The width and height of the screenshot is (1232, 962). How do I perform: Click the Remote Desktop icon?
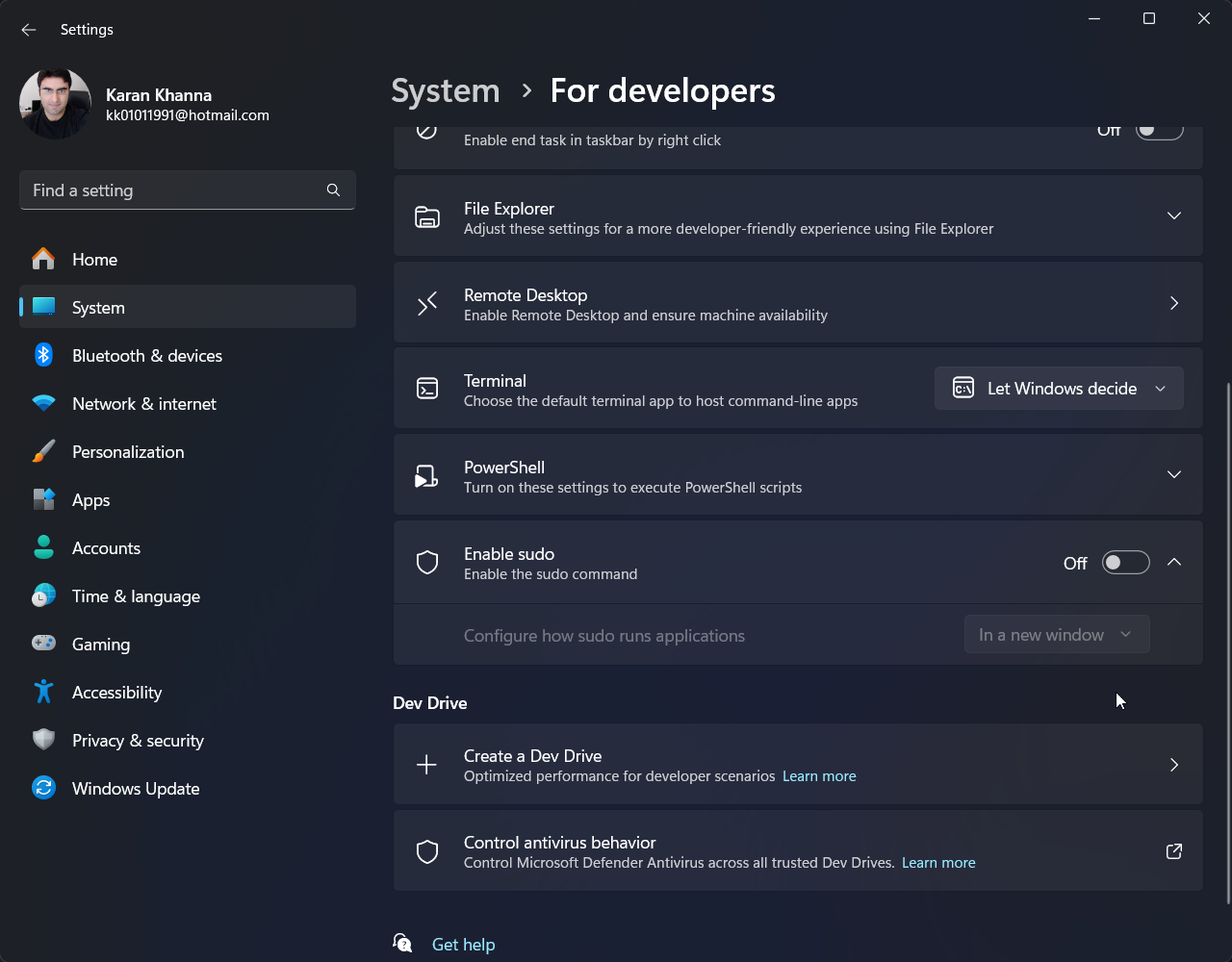(x=427, y=304)
